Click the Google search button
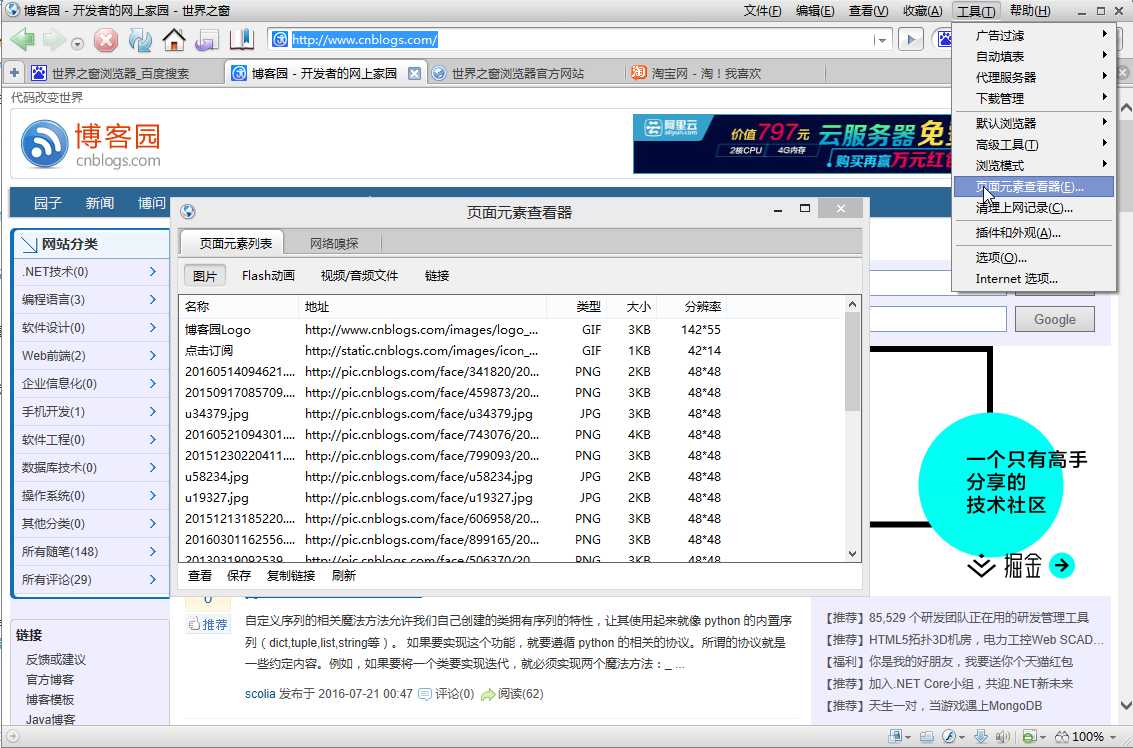The width and height of the screenshot is (1133, 748). [1054, 319]
